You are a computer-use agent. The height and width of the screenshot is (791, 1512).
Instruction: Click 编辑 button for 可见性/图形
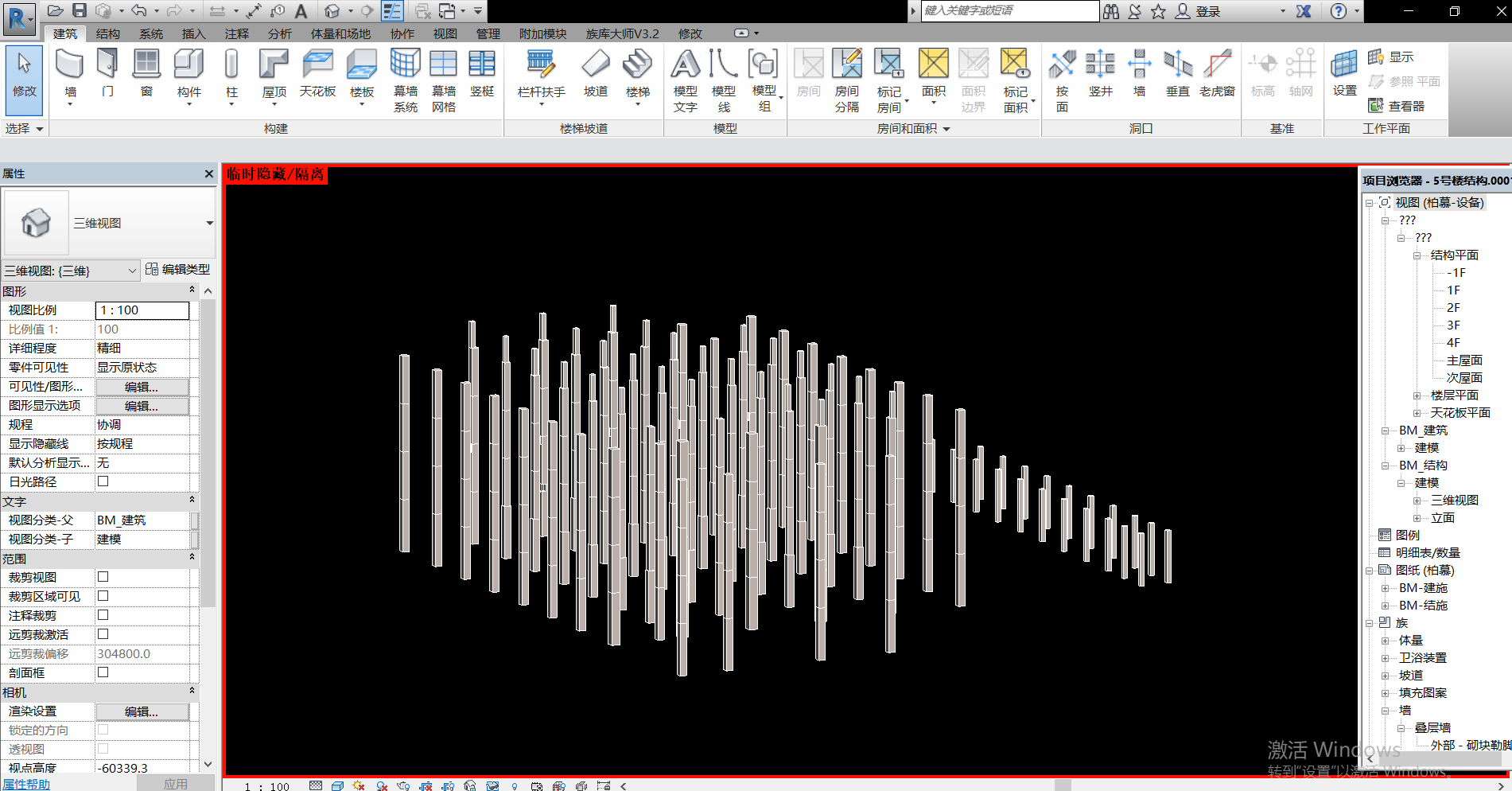pyautogui.click(x=142, y=387)
